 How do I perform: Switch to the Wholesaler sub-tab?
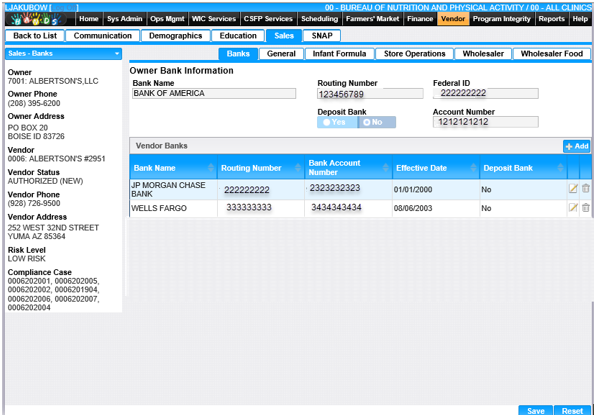click(483, 54)
